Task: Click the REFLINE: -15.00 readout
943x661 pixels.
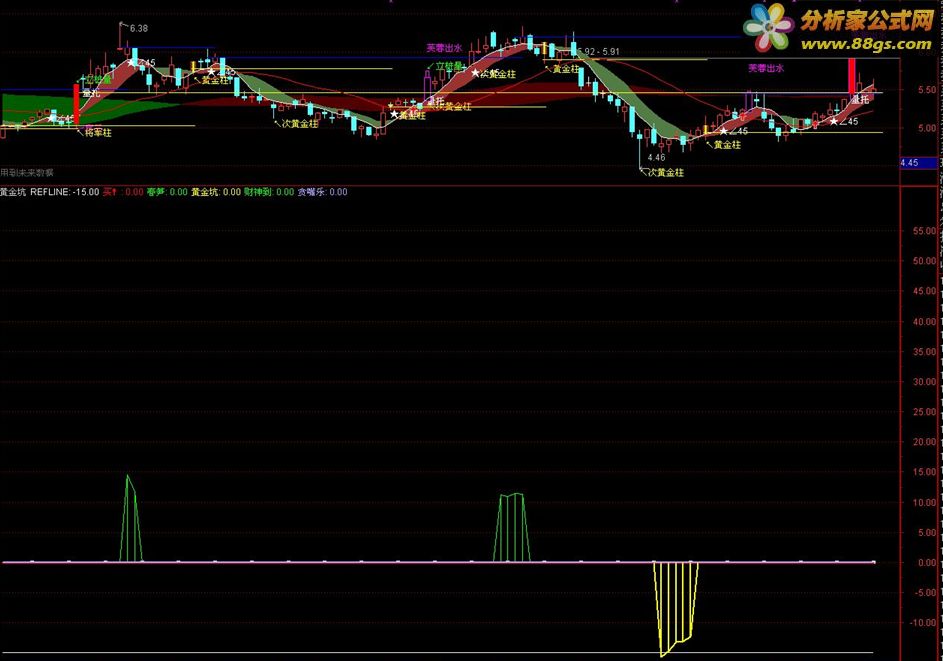Action: [x=64, y=192]
